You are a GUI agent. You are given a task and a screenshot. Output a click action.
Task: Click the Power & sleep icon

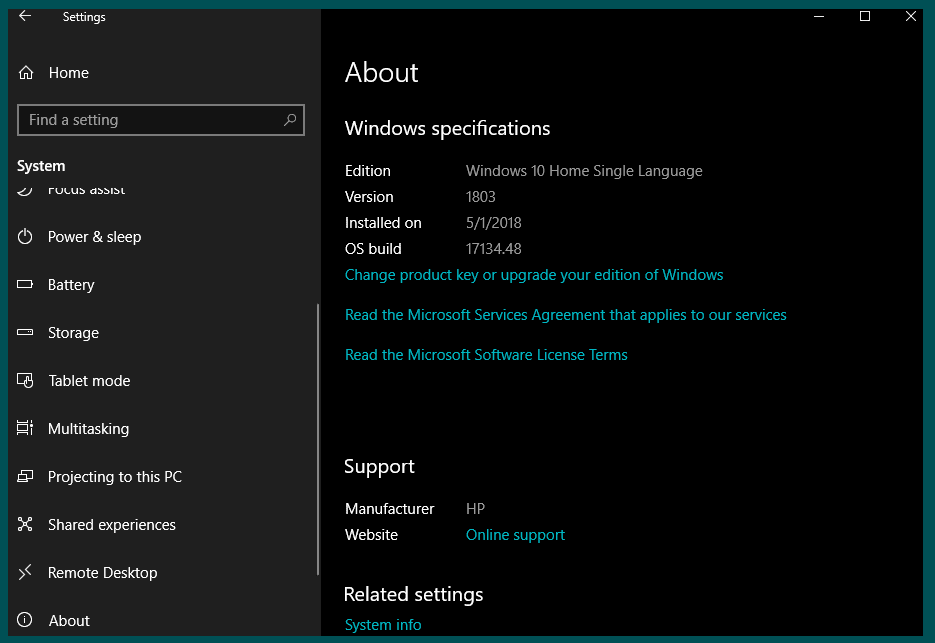point(25,236)
